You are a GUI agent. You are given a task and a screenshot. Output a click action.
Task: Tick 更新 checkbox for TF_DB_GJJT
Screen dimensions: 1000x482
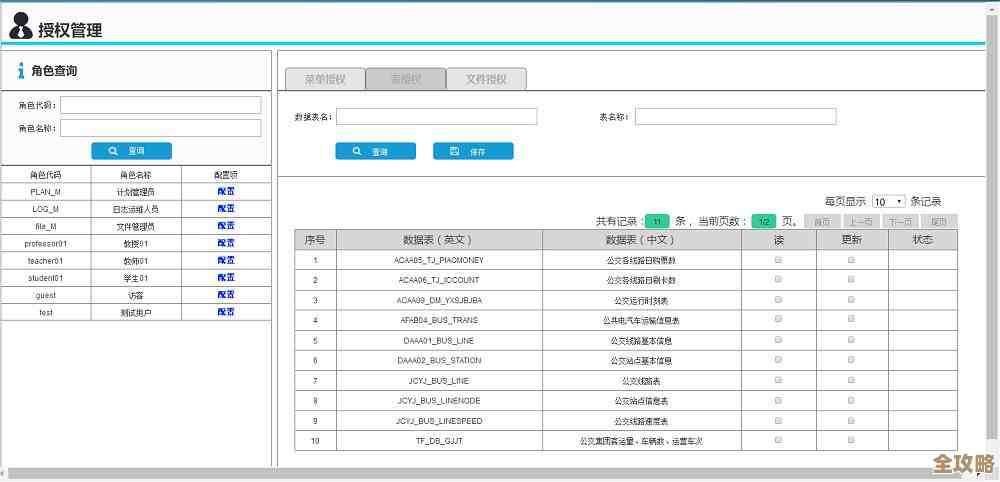[851, 440]
